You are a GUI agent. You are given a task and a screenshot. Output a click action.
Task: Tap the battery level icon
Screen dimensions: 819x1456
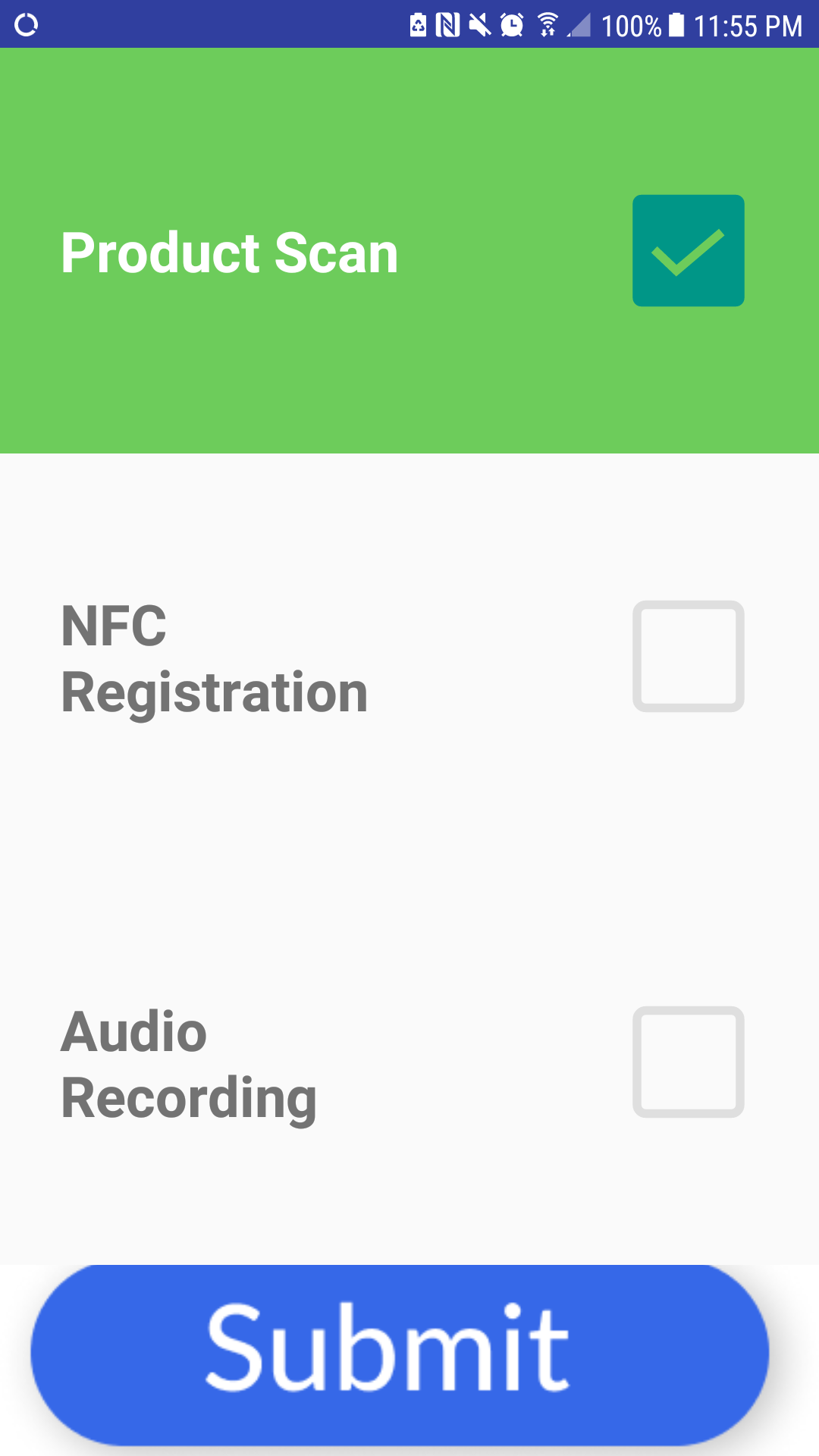point(676,25)
